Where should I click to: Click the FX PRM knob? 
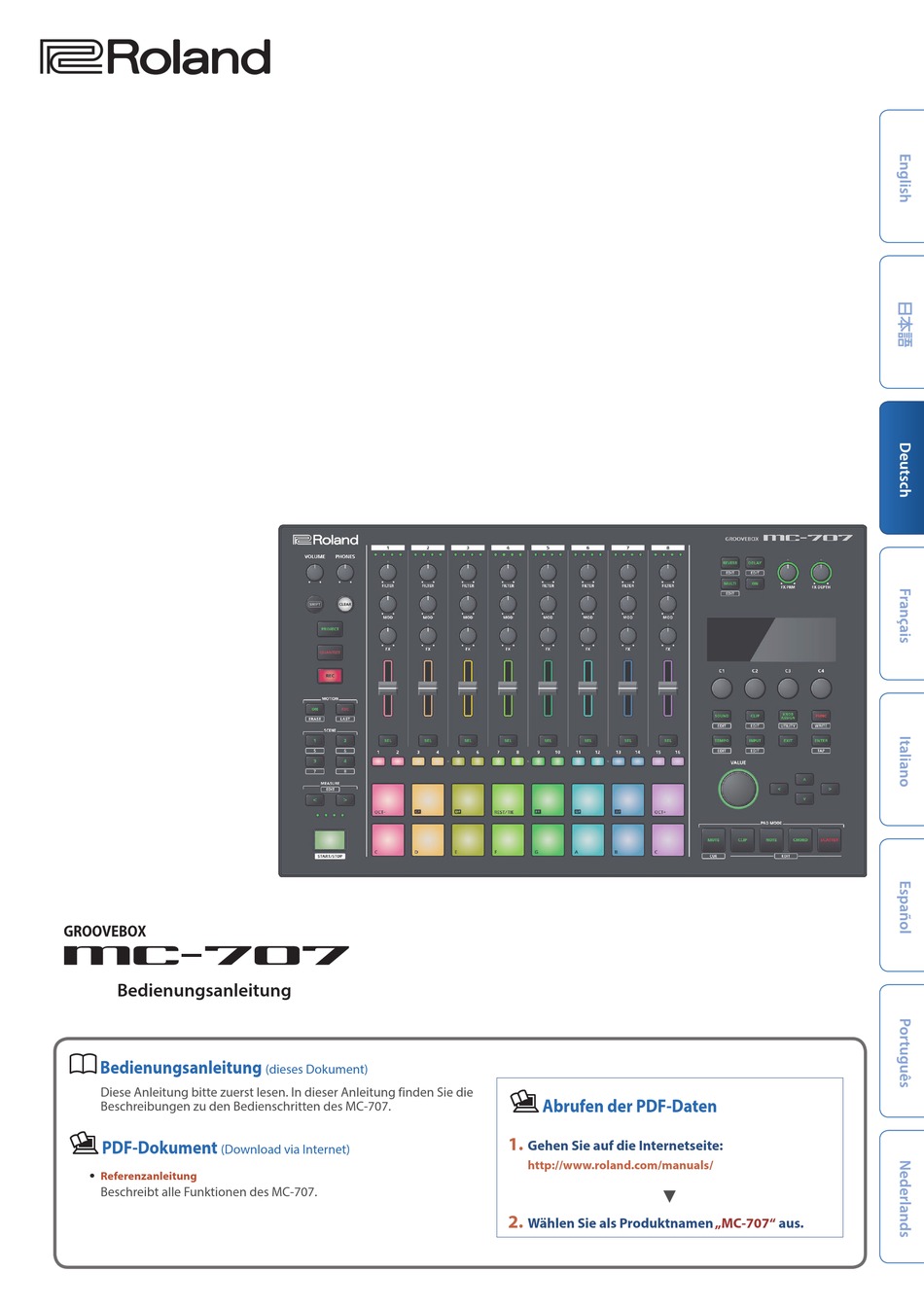(788, 573)
